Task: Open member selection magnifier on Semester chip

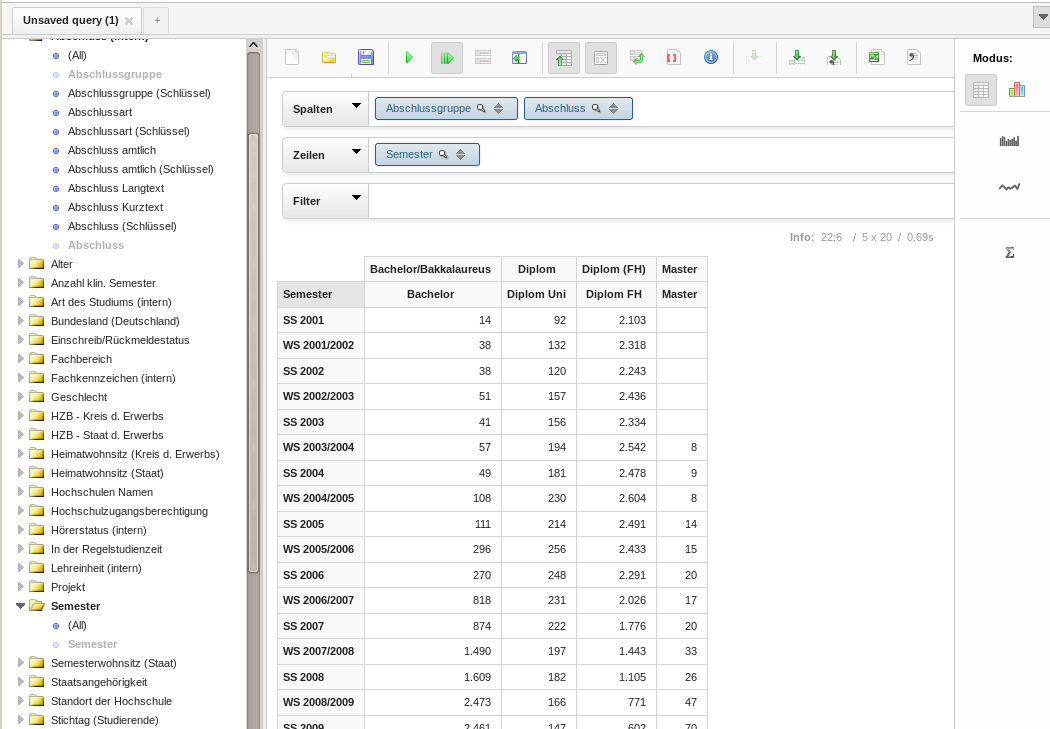Action: click(x=443, y=155)
